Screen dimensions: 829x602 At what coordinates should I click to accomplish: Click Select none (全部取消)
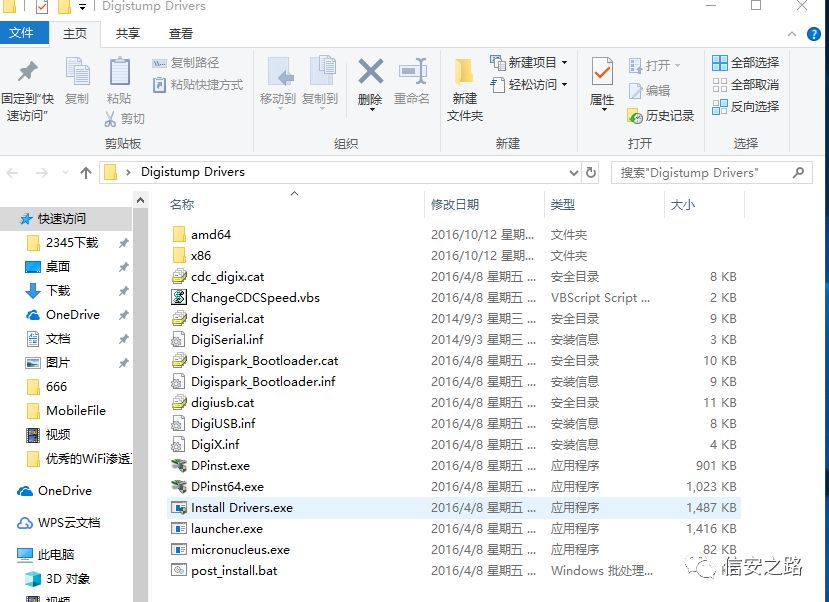[745, 85]
